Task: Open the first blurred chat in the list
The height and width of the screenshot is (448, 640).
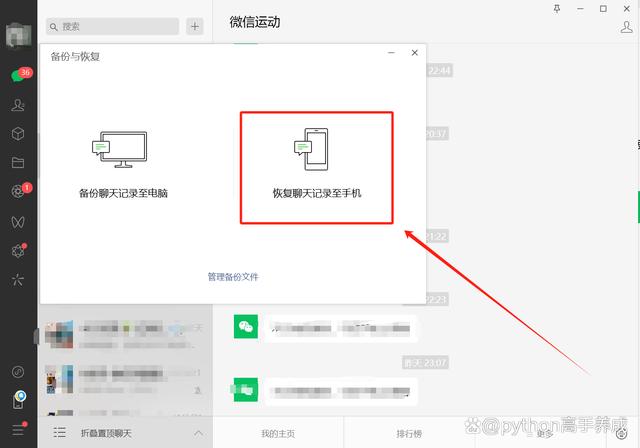Action: point(125,335)
